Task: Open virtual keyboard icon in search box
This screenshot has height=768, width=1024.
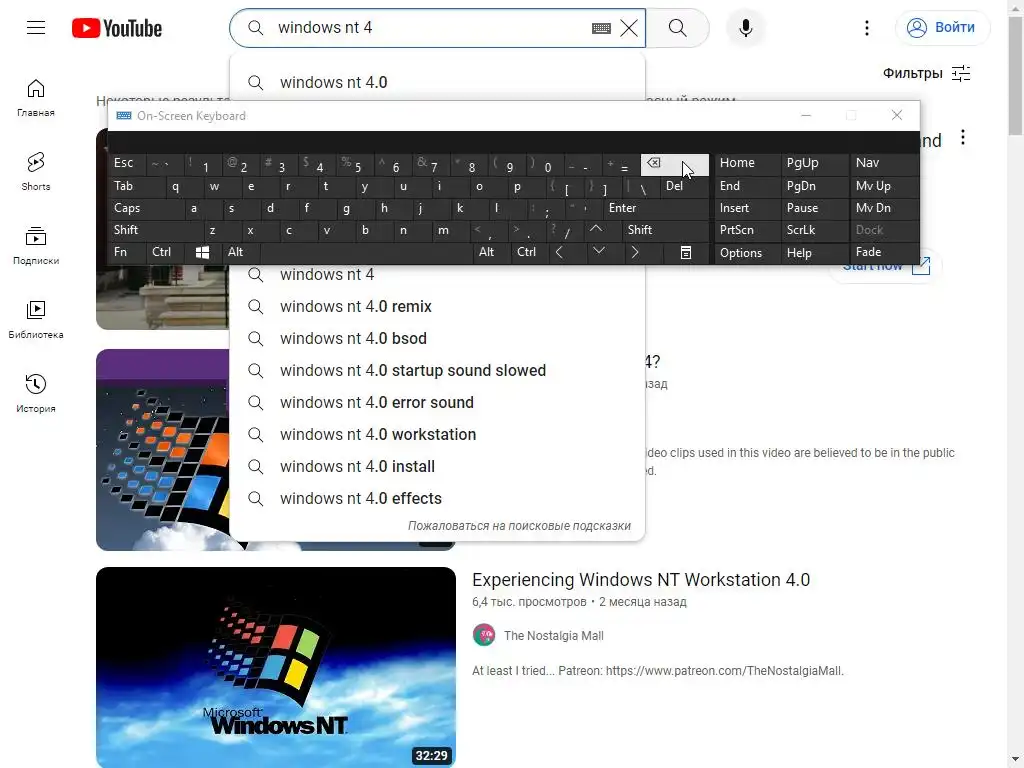Action: click(x=601, y=28)
